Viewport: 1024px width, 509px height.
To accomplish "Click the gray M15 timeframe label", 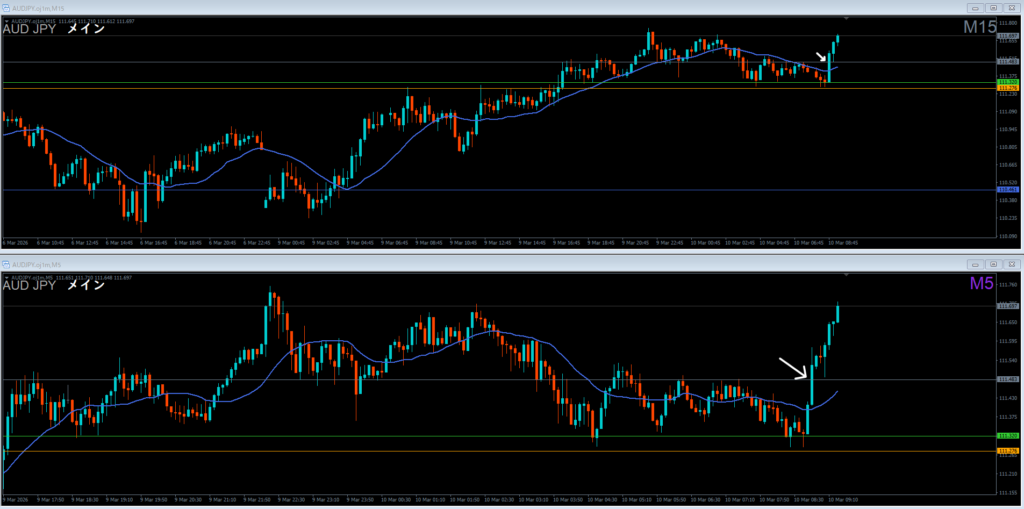I will tap(979, 28).
